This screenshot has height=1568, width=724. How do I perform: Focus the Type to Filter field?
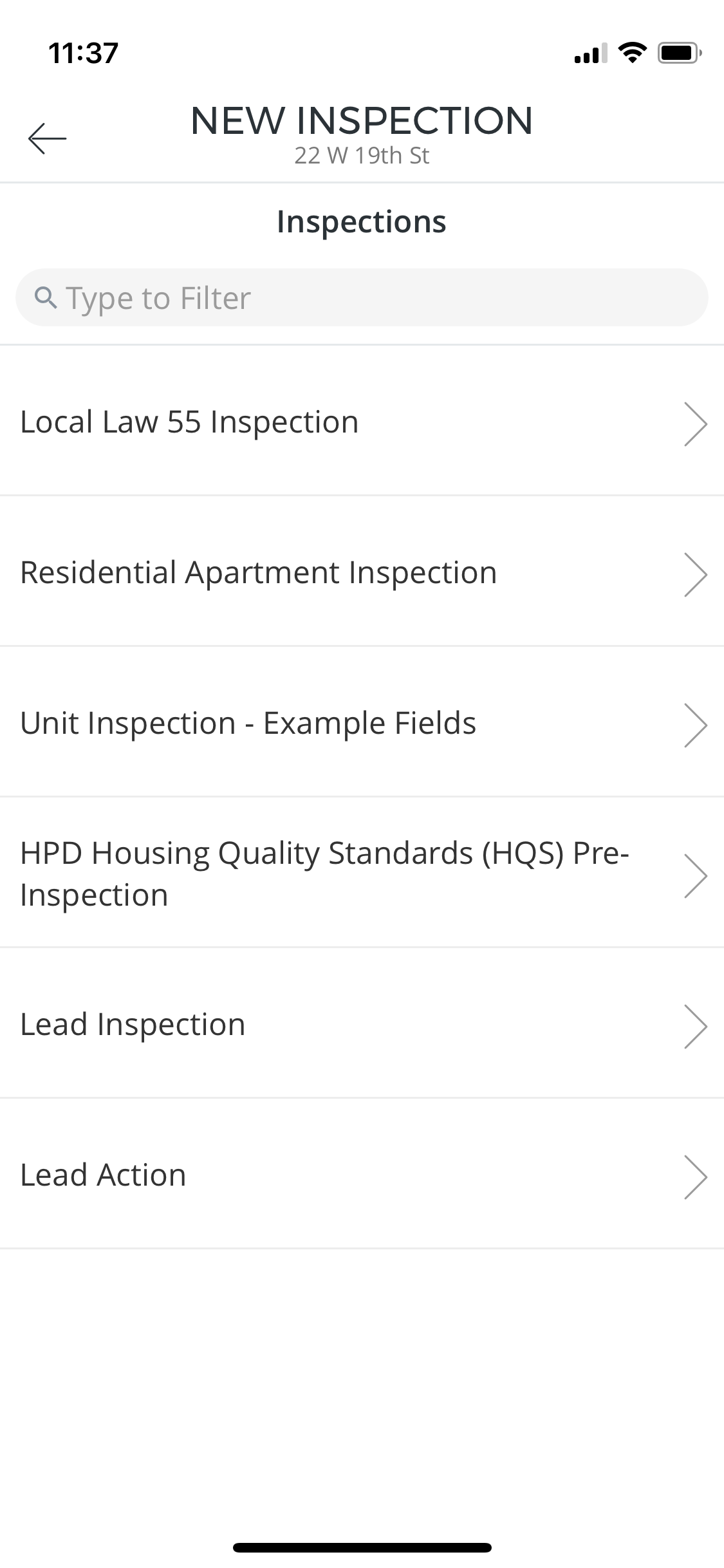click(x=362, y=297)
